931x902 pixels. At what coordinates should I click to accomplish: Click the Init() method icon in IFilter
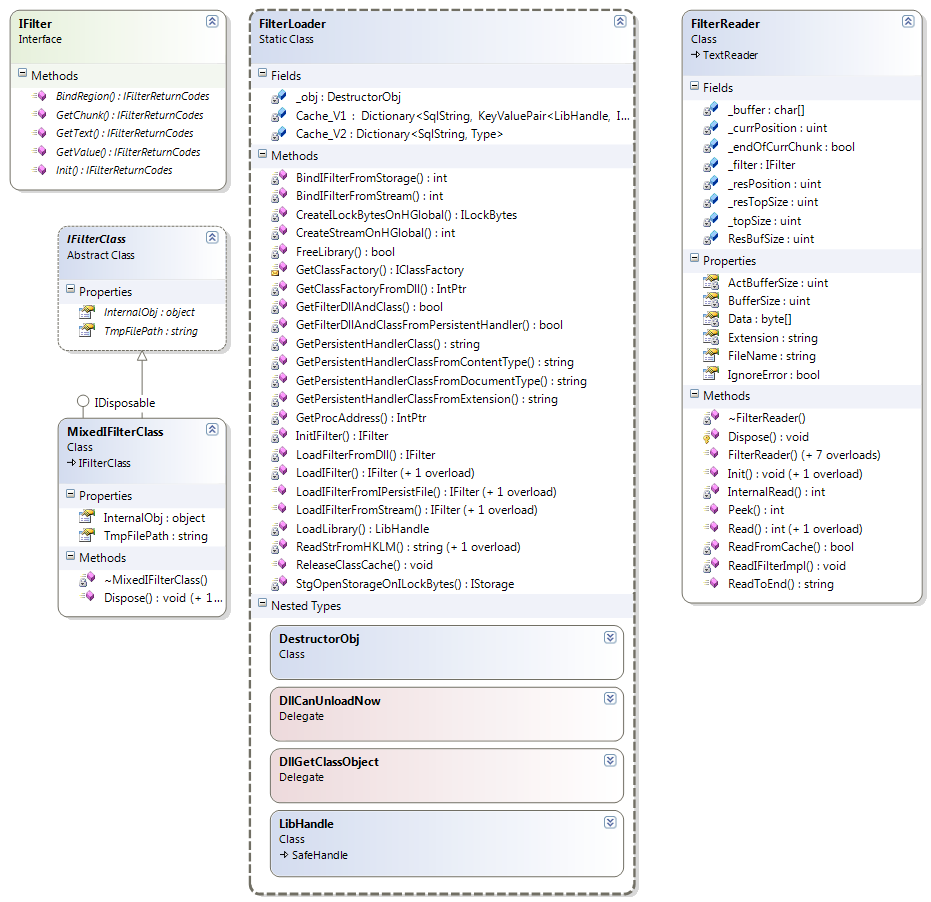[x=40, y=170]
